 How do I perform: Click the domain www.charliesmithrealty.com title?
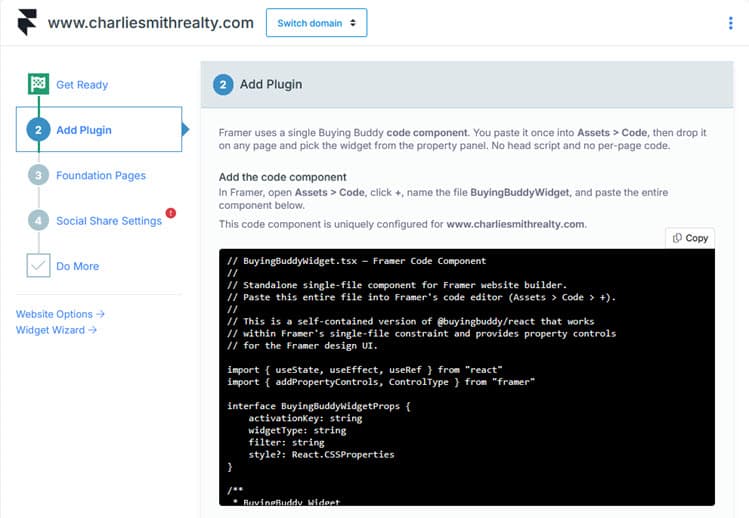pyautogui.click(x=150, y=22)
